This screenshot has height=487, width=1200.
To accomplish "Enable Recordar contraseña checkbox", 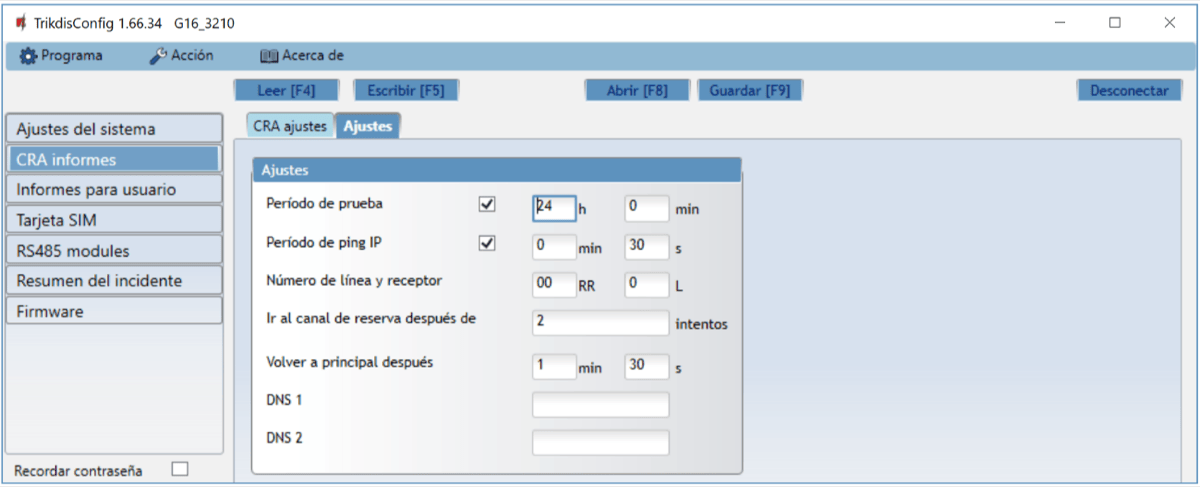I will (x=180, y=468).
